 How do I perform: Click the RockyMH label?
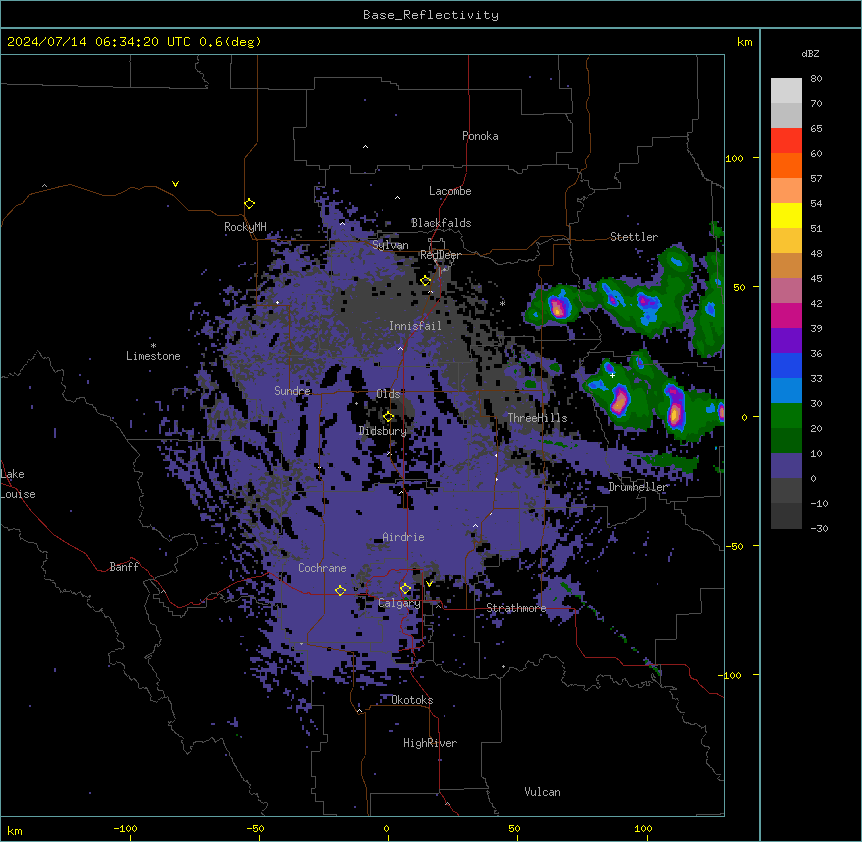pos(245,227)
